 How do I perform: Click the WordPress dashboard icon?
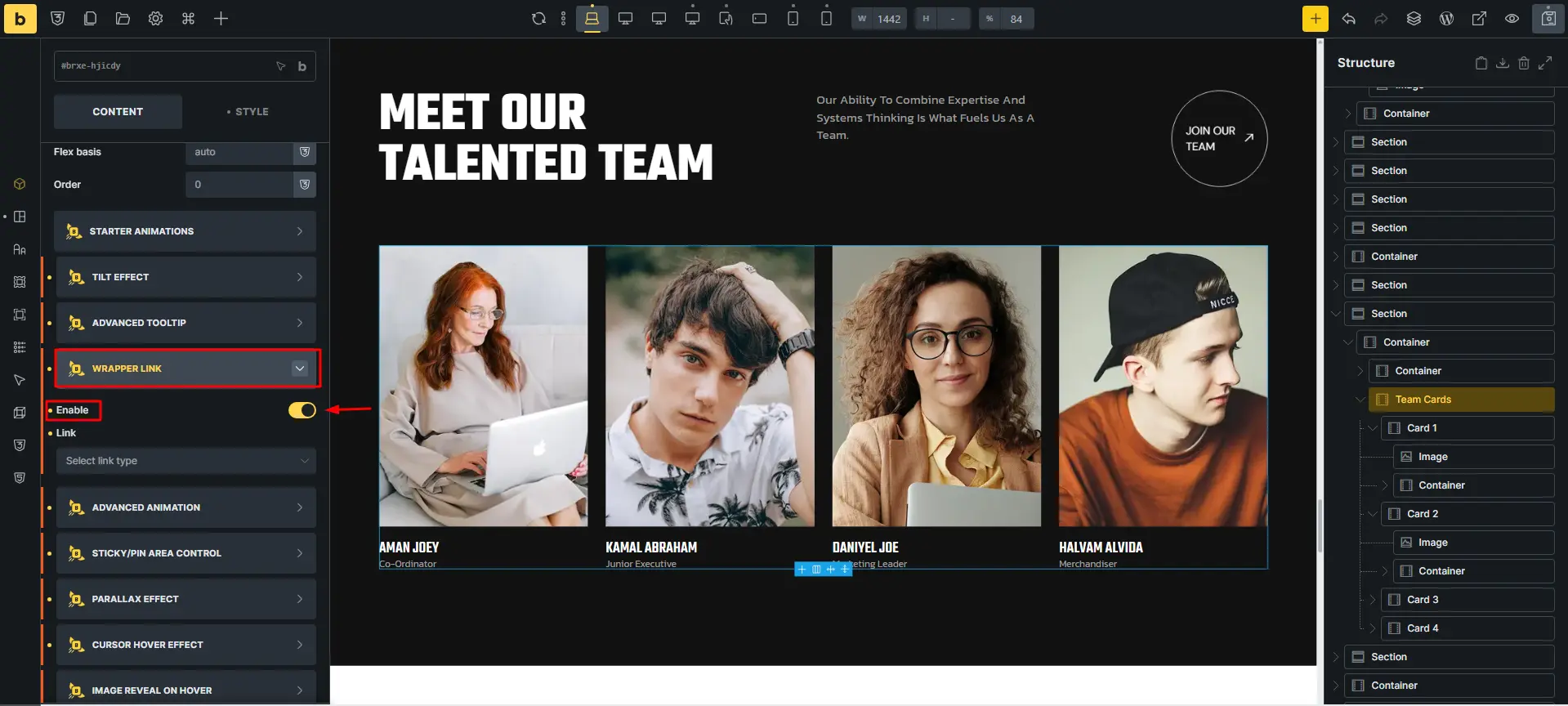tap(1446, 19)
